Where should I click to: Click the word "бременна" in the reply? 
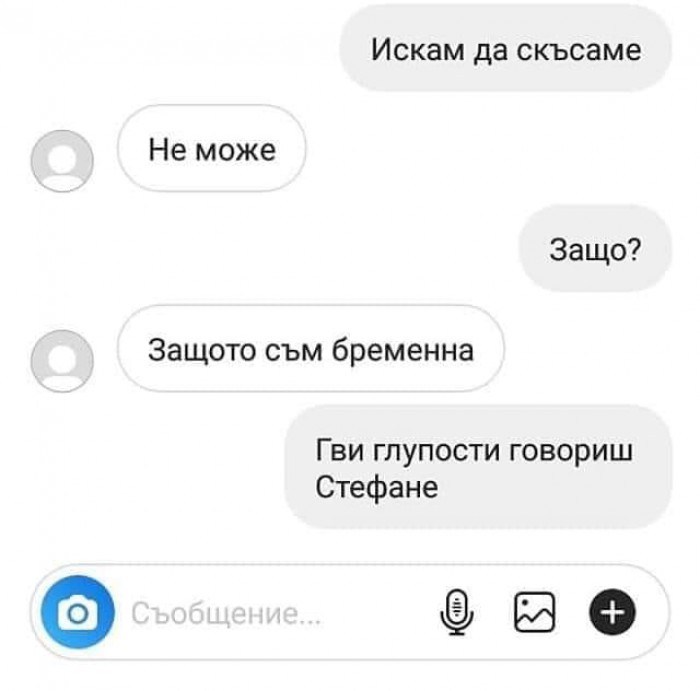(402, 350)
